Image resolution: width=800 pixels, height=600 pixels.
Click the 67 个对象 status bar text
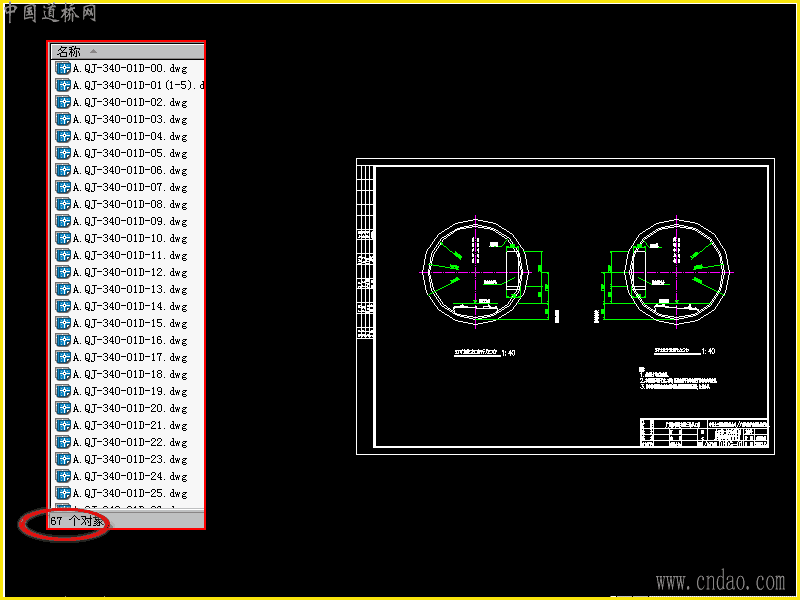tap(78, 521)
